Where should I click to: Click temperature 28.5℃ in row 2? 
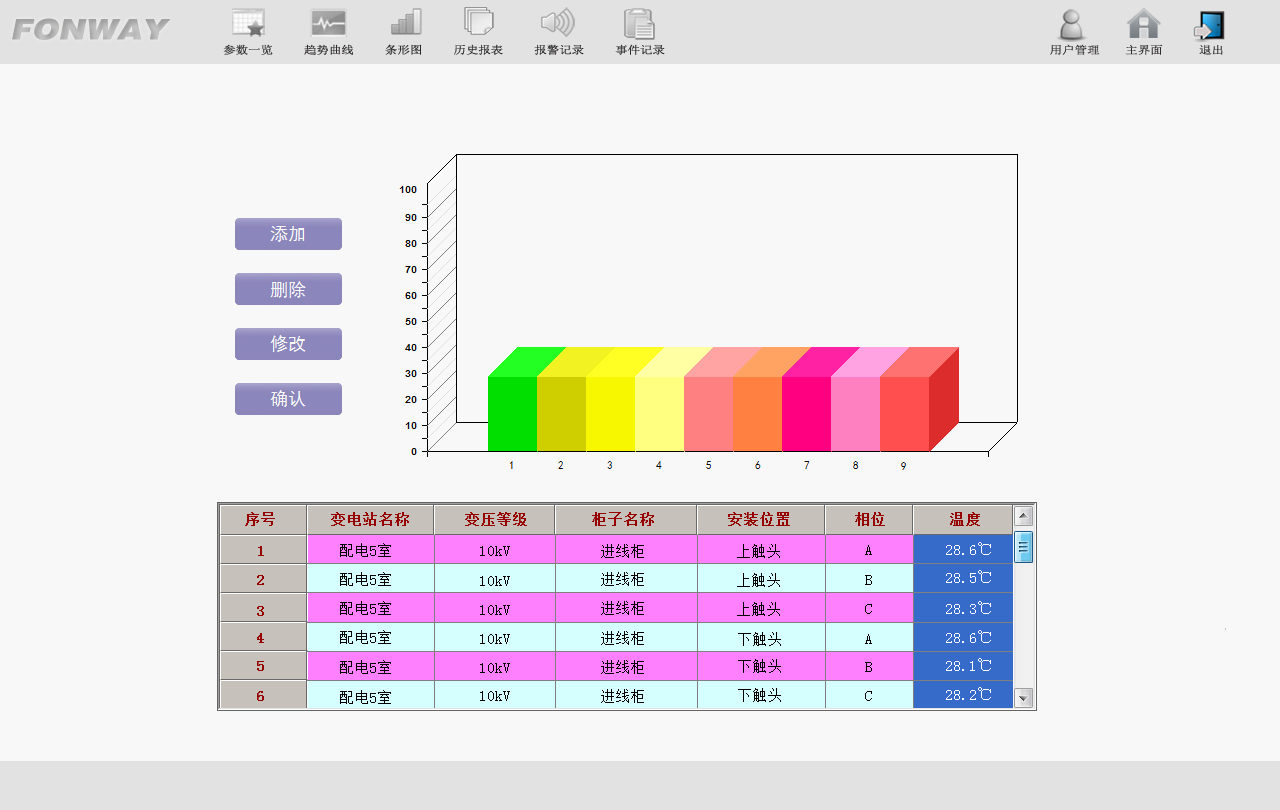pos(968,578)
